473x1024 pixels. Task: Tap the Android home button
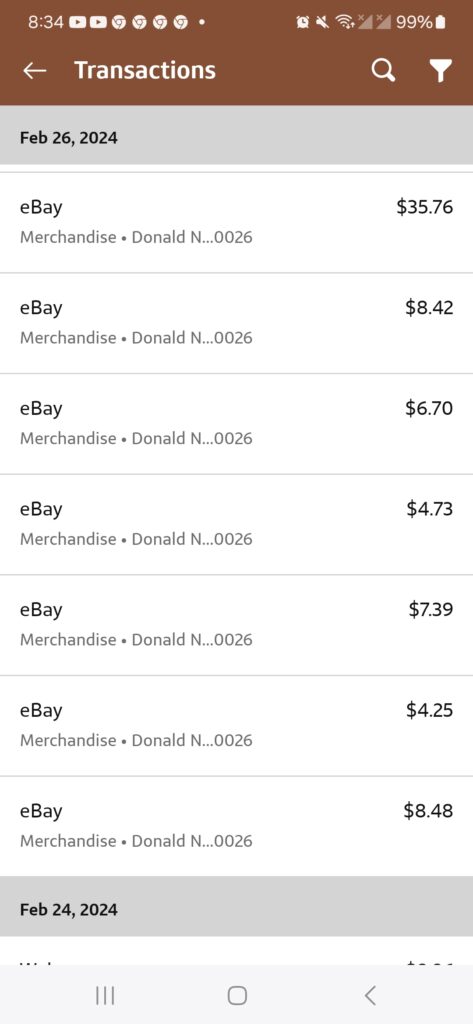tap(237, 995)
